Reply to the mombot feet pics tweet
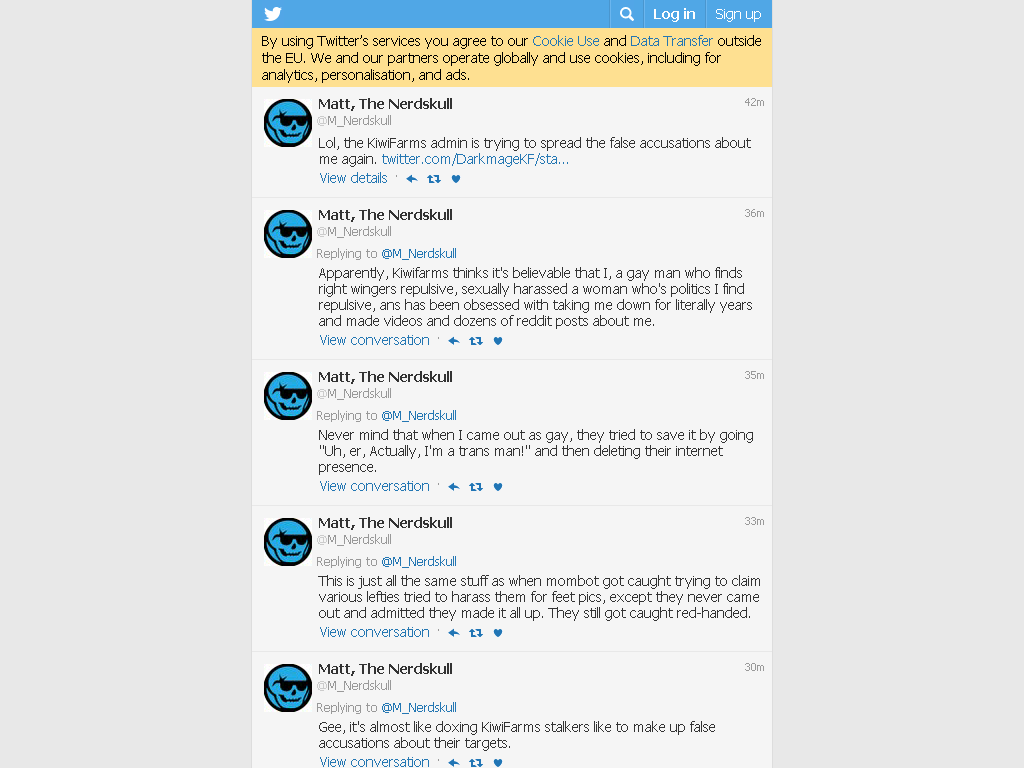Viewport: 1024px width, 768px height. 454,633
